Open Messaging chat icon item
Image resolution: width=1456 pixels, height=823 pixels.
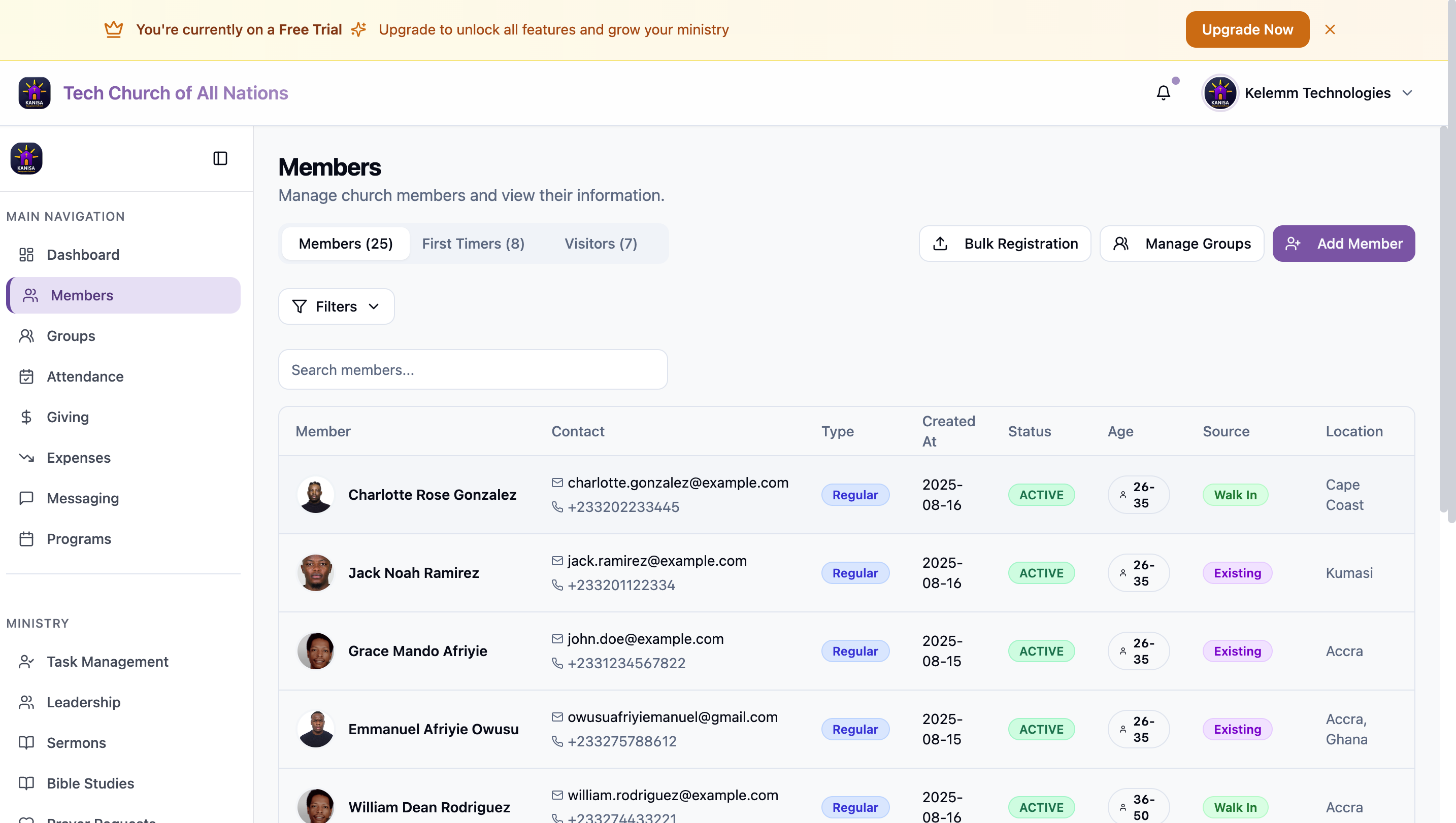coord(83,498)
